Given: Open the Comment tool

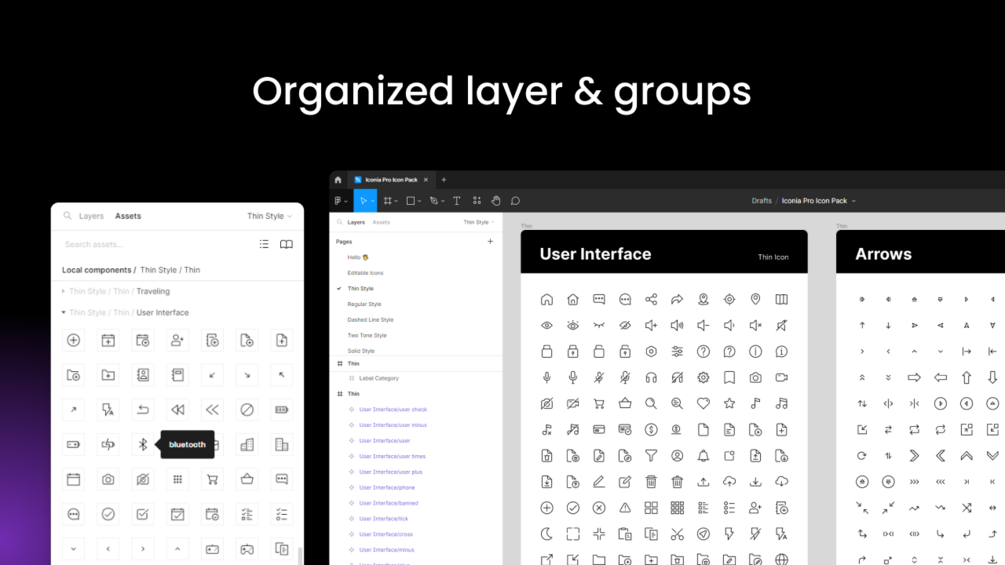Looking at the screenshot, I should point(515,201).
